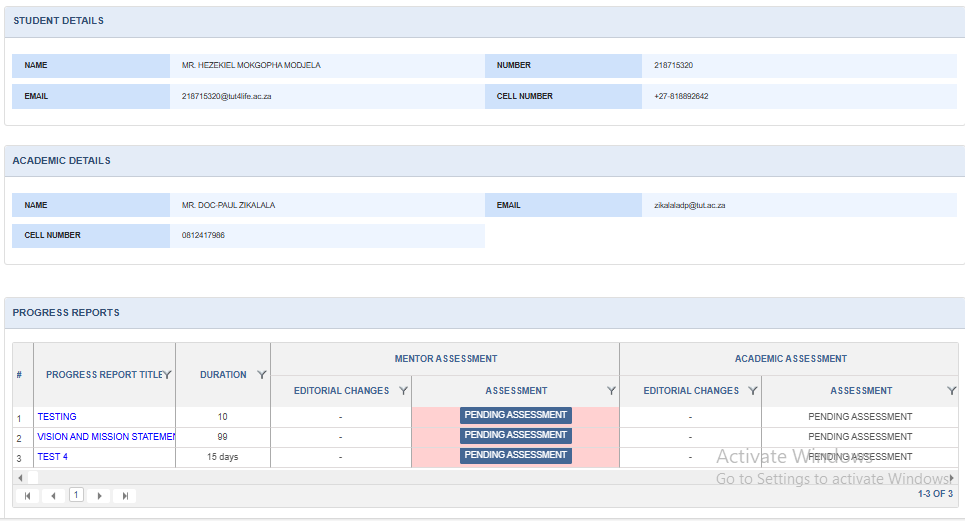Select student email 218715320@tut4life.ac.za
Screen dimensions: 965x521
226,96
